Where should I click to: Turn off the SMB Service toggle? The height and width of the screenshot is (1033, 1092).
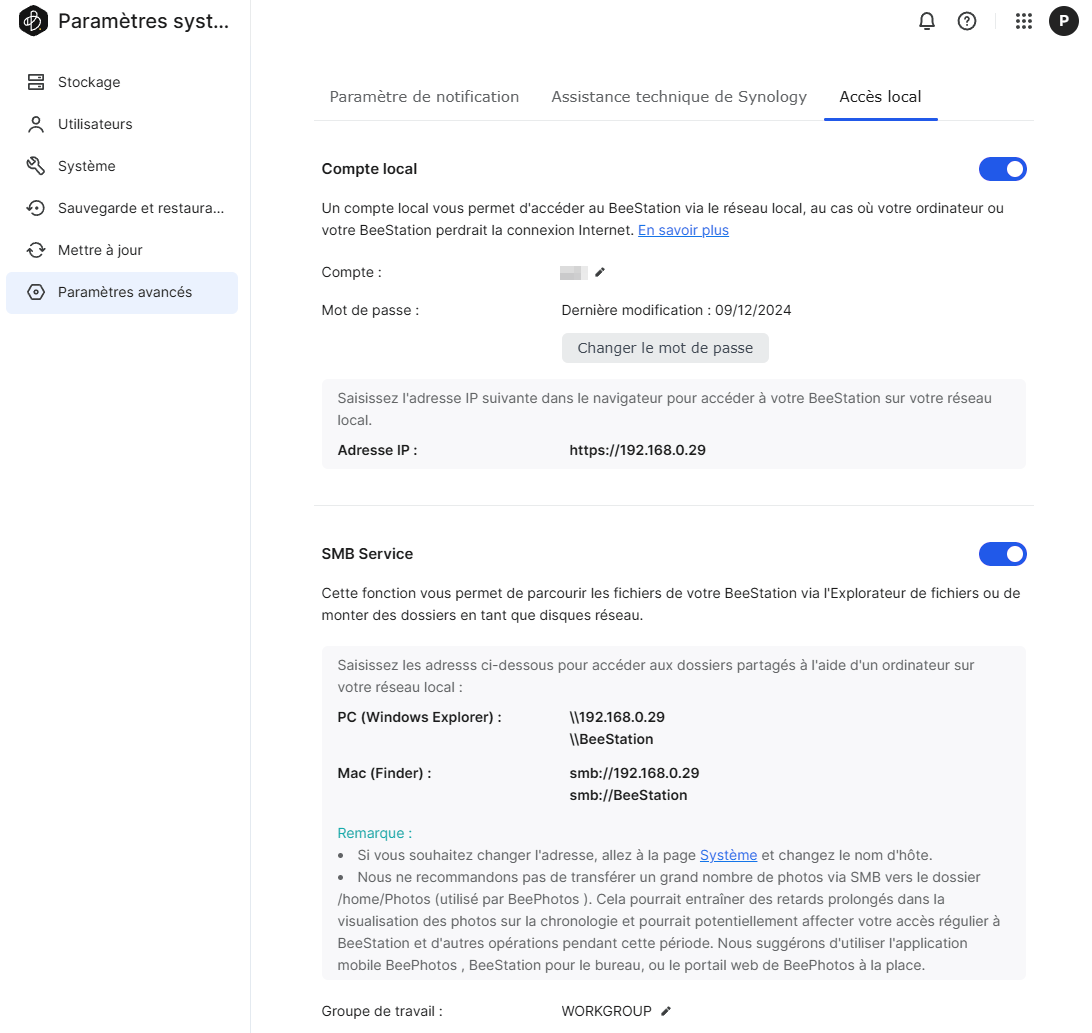coord(1002,554)
